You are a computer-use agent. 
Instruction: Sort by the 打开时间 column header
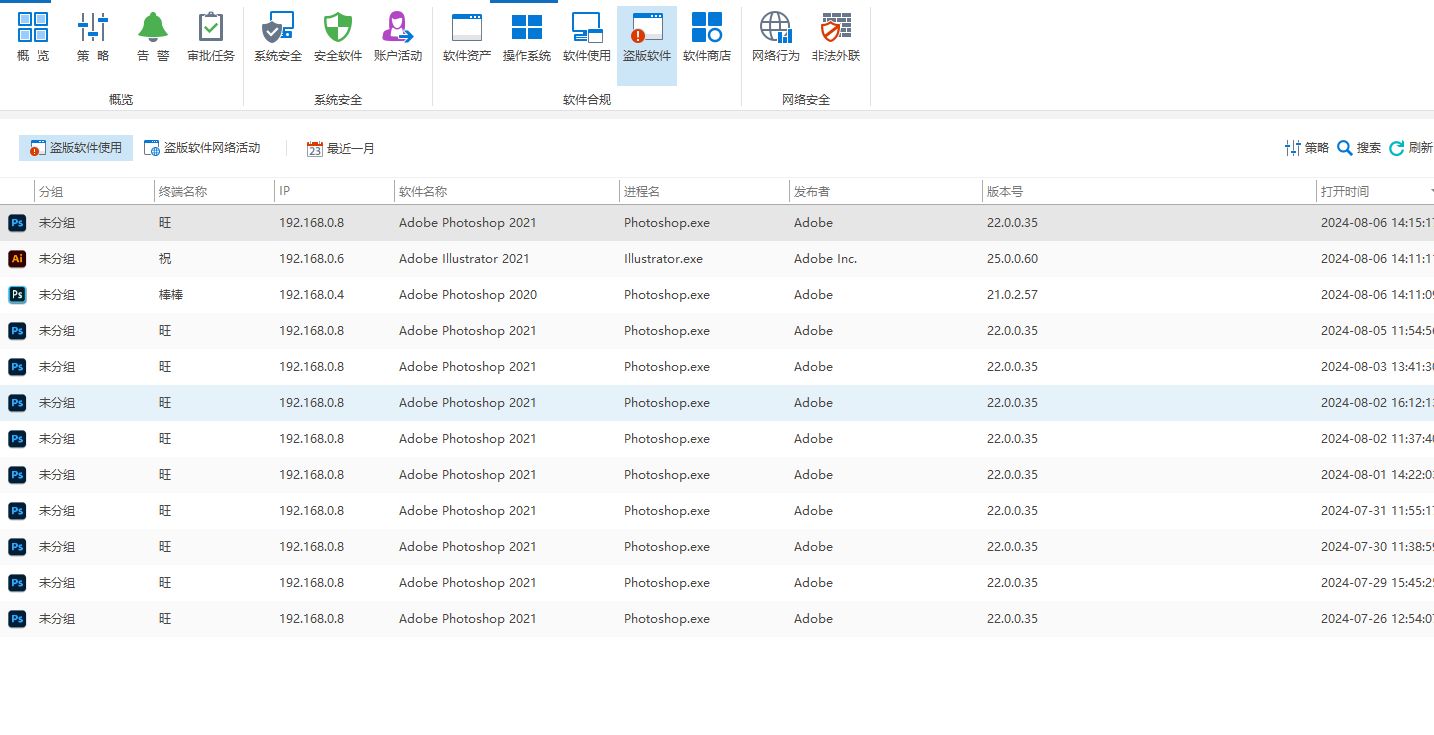[1375, 191]
